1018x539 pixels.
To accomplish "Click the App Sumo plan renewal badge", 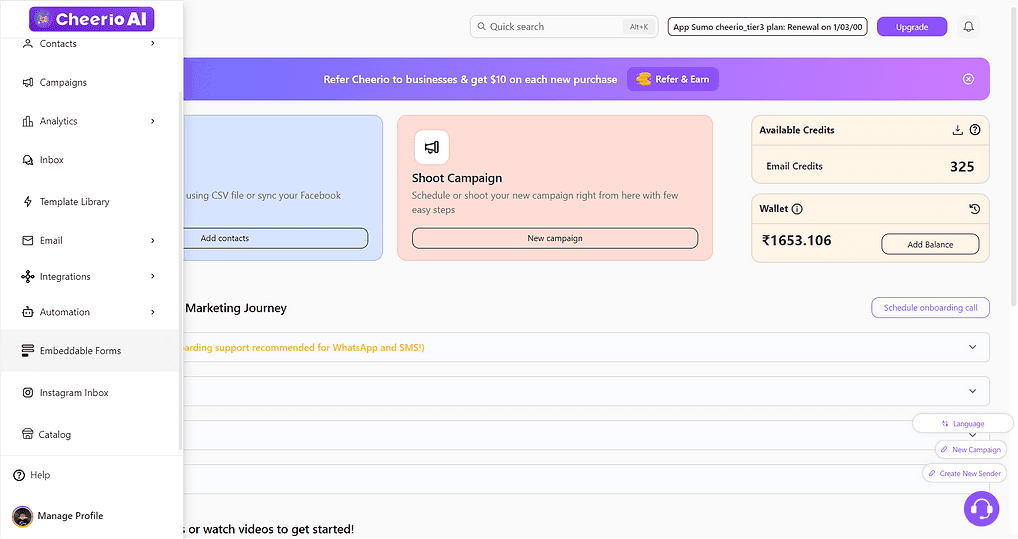I will [x=767, y=27].
